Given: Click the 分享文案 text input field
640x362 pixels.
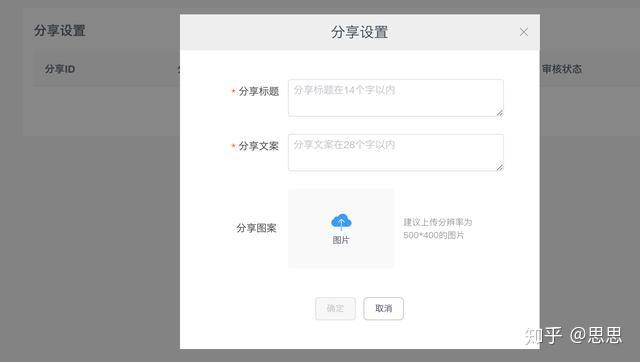Looking at the screenshot, I should coord(396,153).
